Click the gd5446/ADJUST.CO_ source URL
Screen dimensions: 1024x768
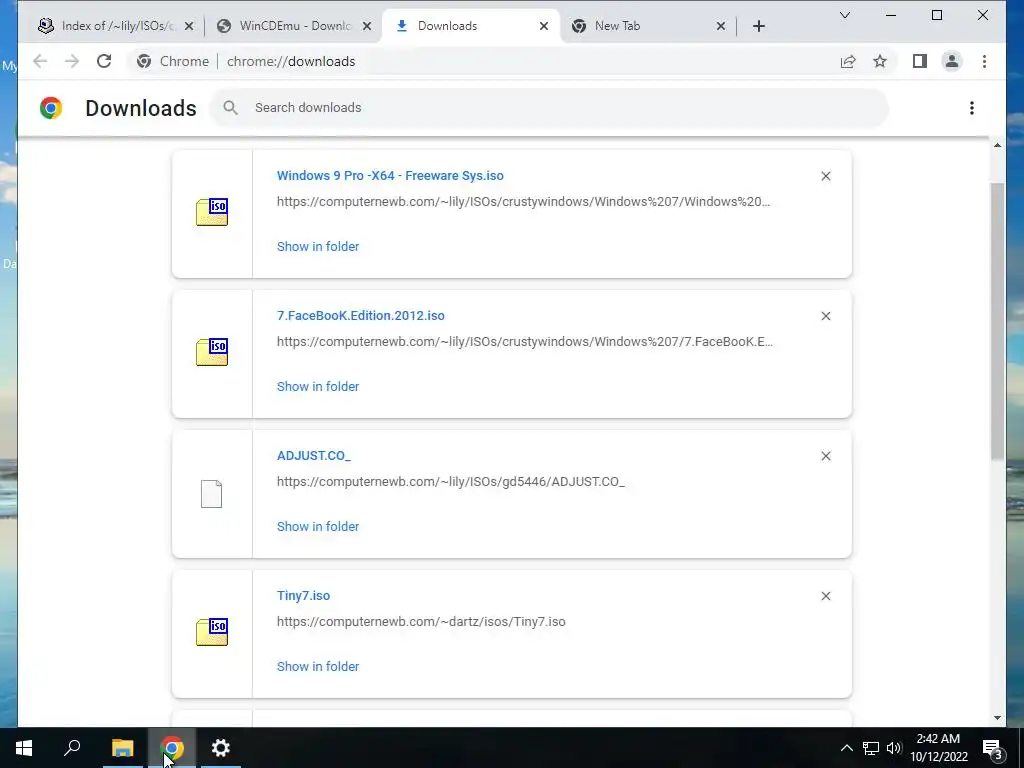tap(451, 482)
